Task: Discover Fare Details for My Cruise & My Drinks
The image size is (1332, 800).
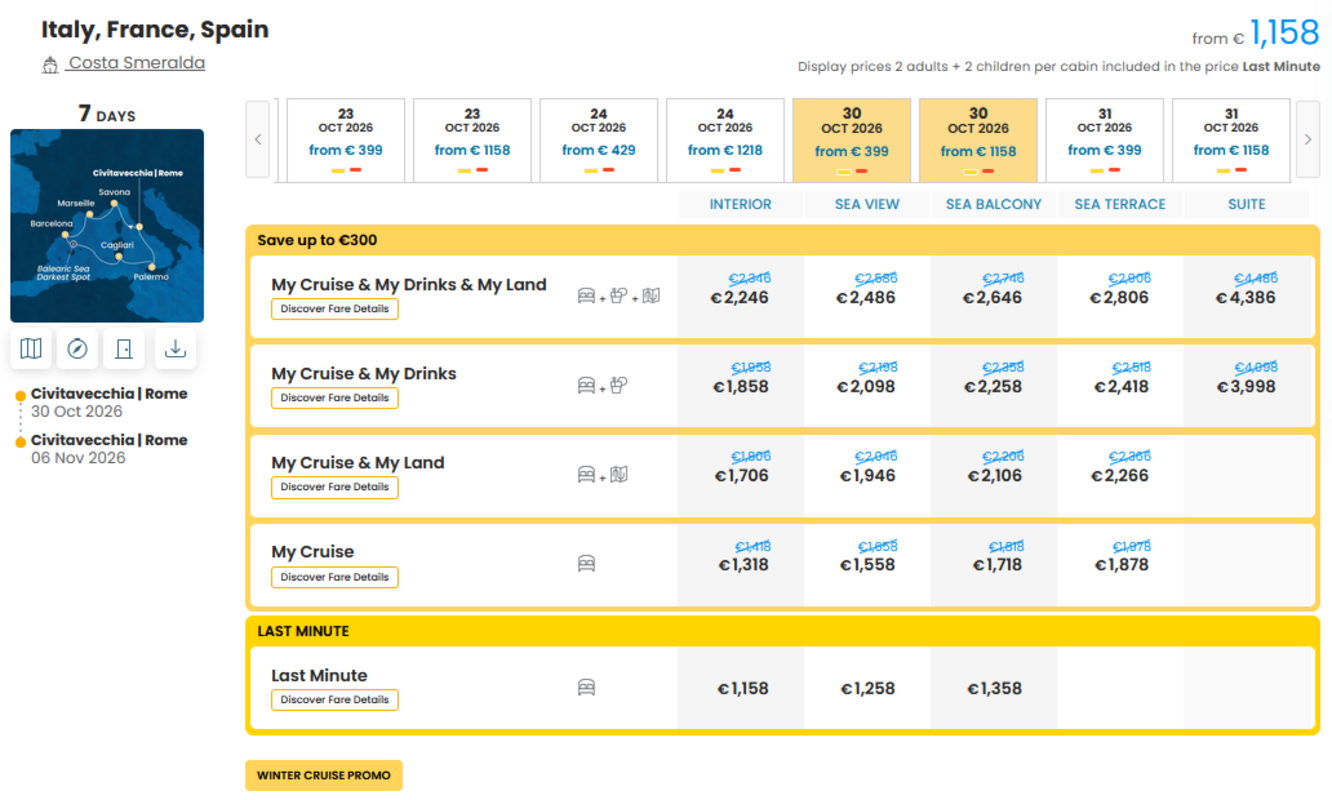Action: tap(335, 398)
